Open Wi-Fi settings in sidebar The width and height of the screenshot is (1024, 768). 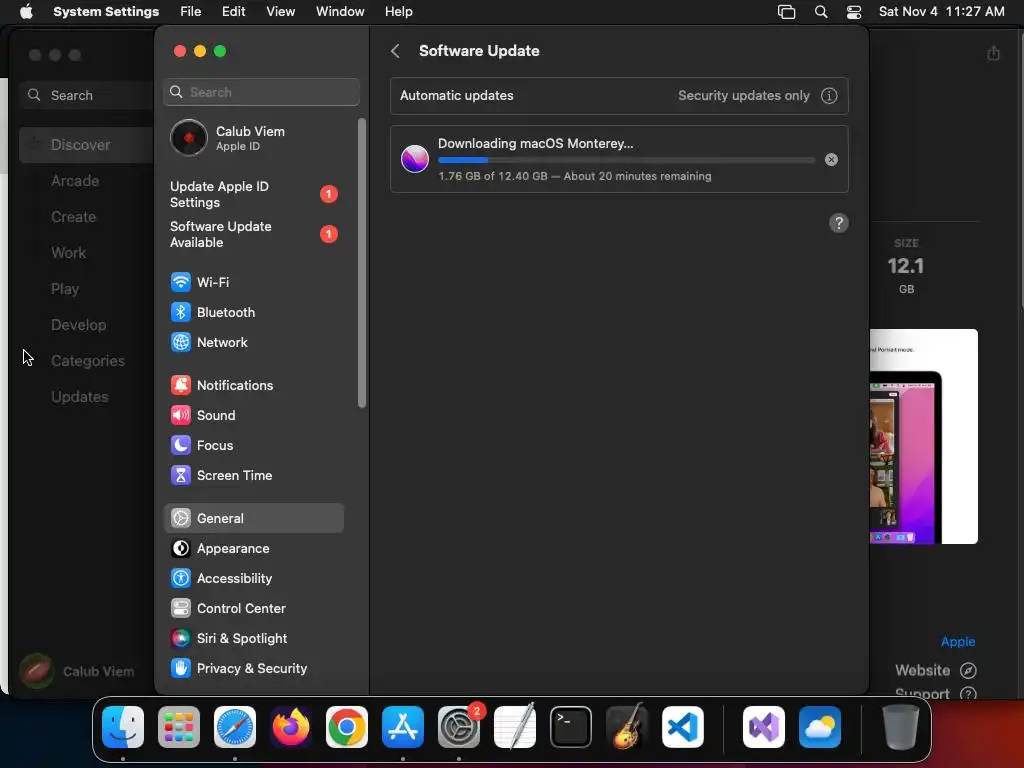pos(253,282)
